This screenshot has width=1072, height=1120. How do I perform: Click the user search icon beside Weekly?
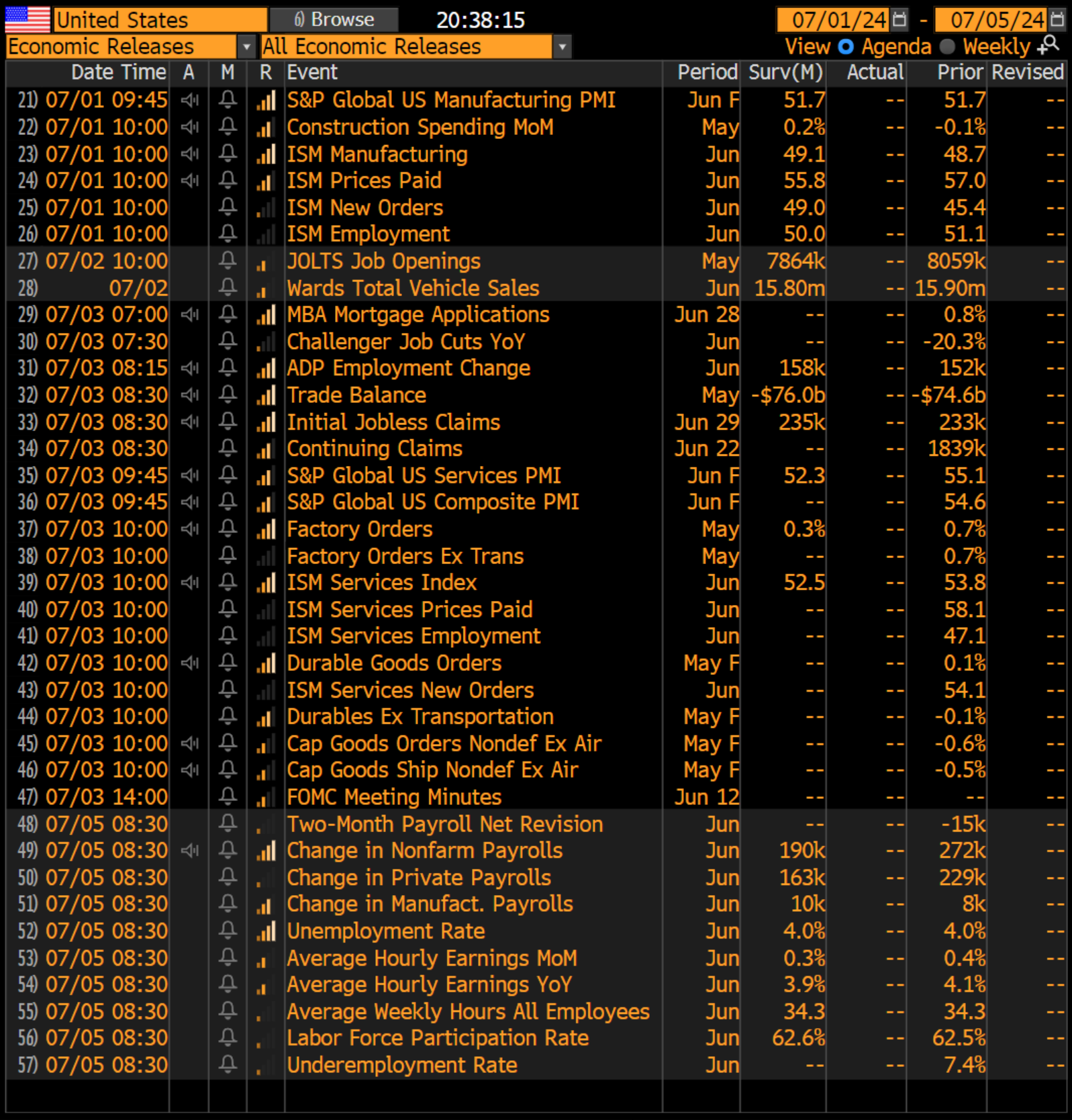click(x=1049, y=46)
